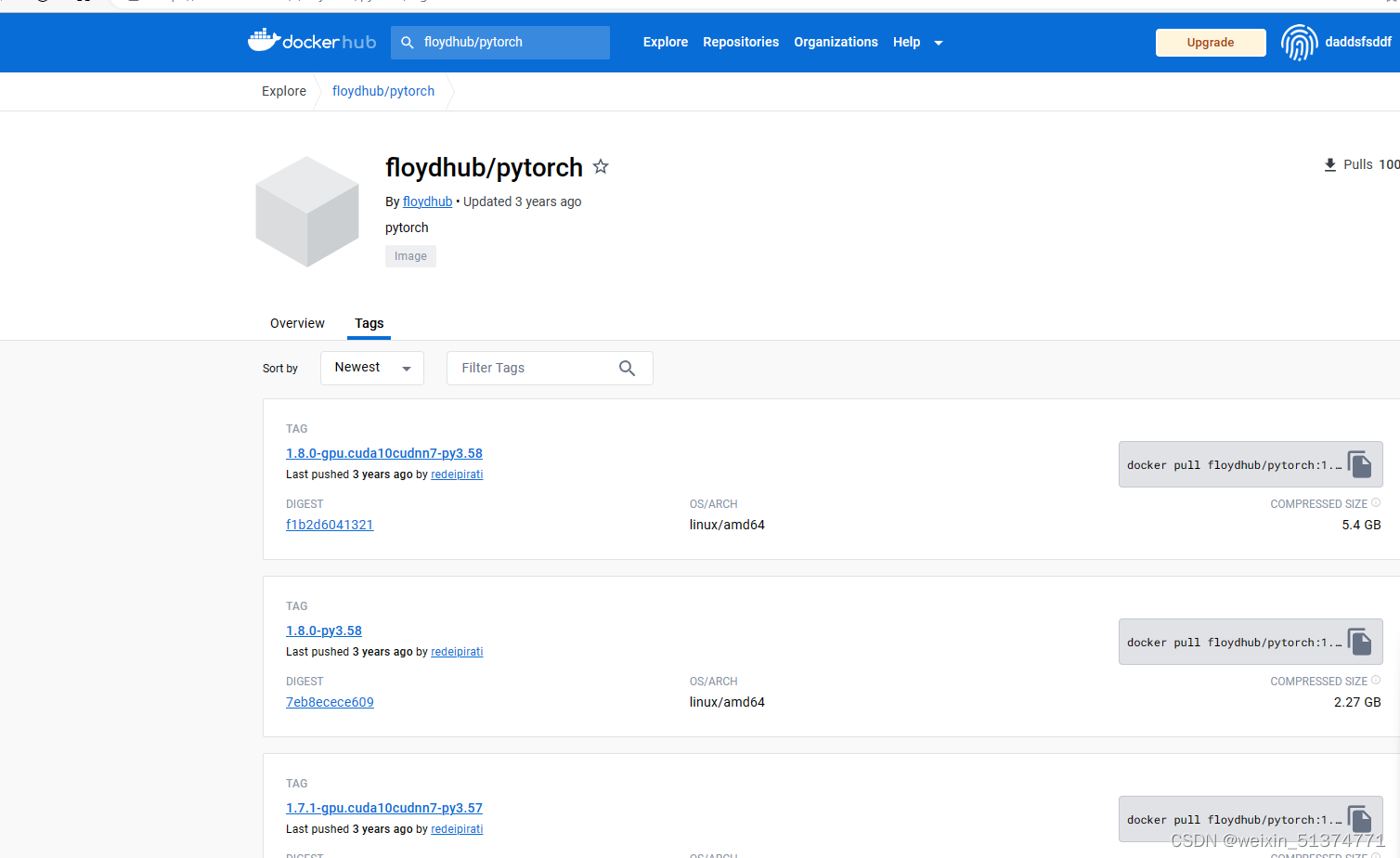Click redeipirati link under 1.8.0-py3.58
This screenshot has height=858, width=1400.
point(457,652)
